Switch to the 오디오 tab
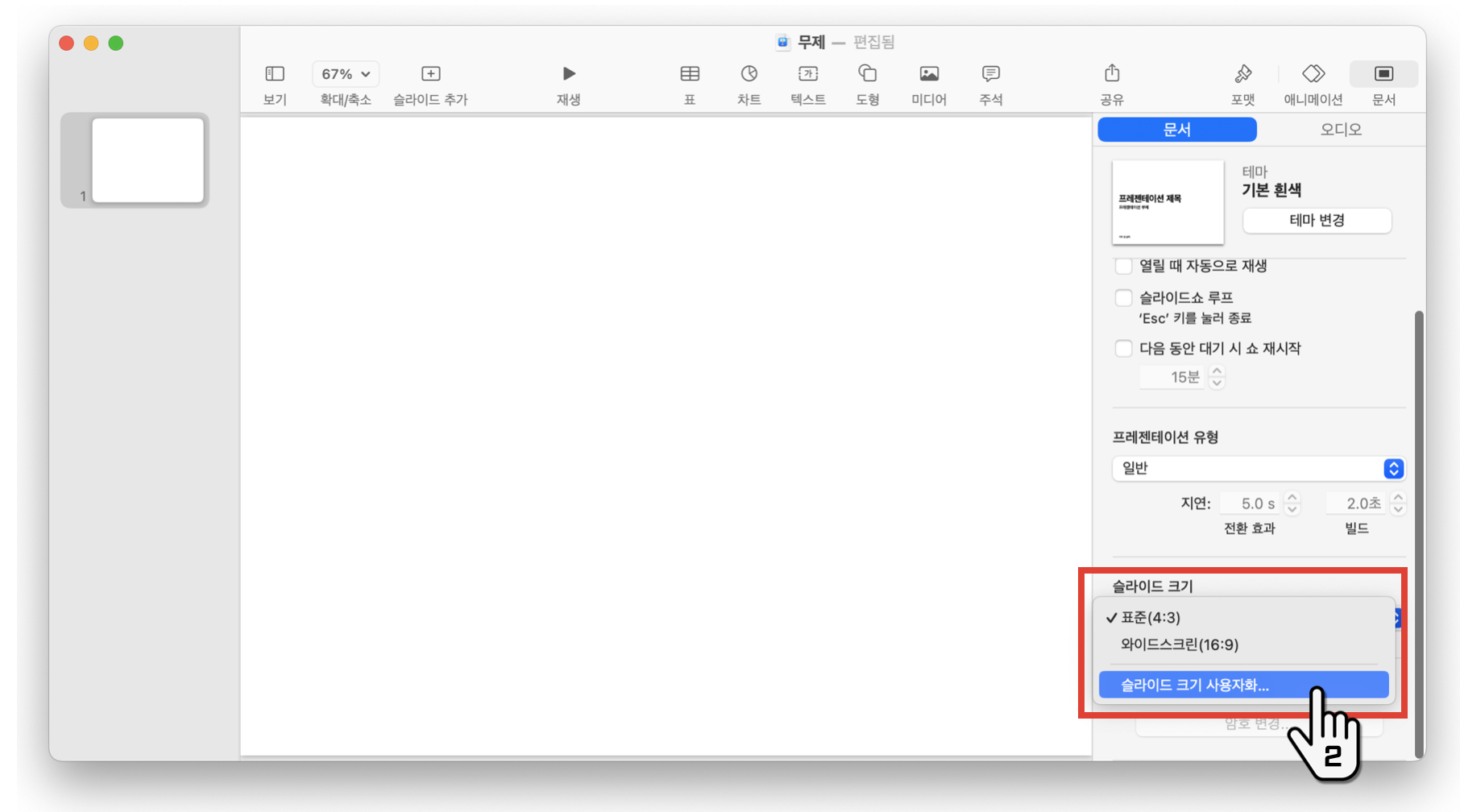The width and height of the screenshot is (1460, 812). (x=1339, y=129)
